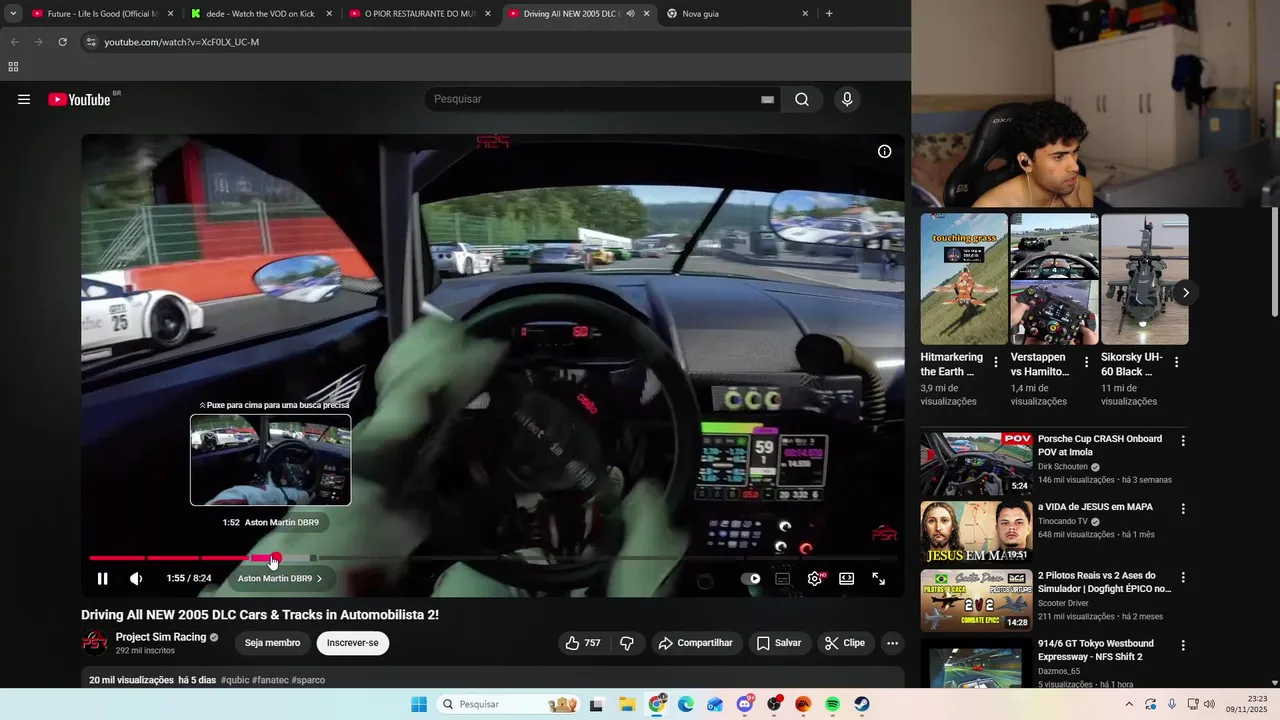This screenshot has width=1280, height=720.
Task: Open Project Sim Racing channel name
Action: point(161,637)
